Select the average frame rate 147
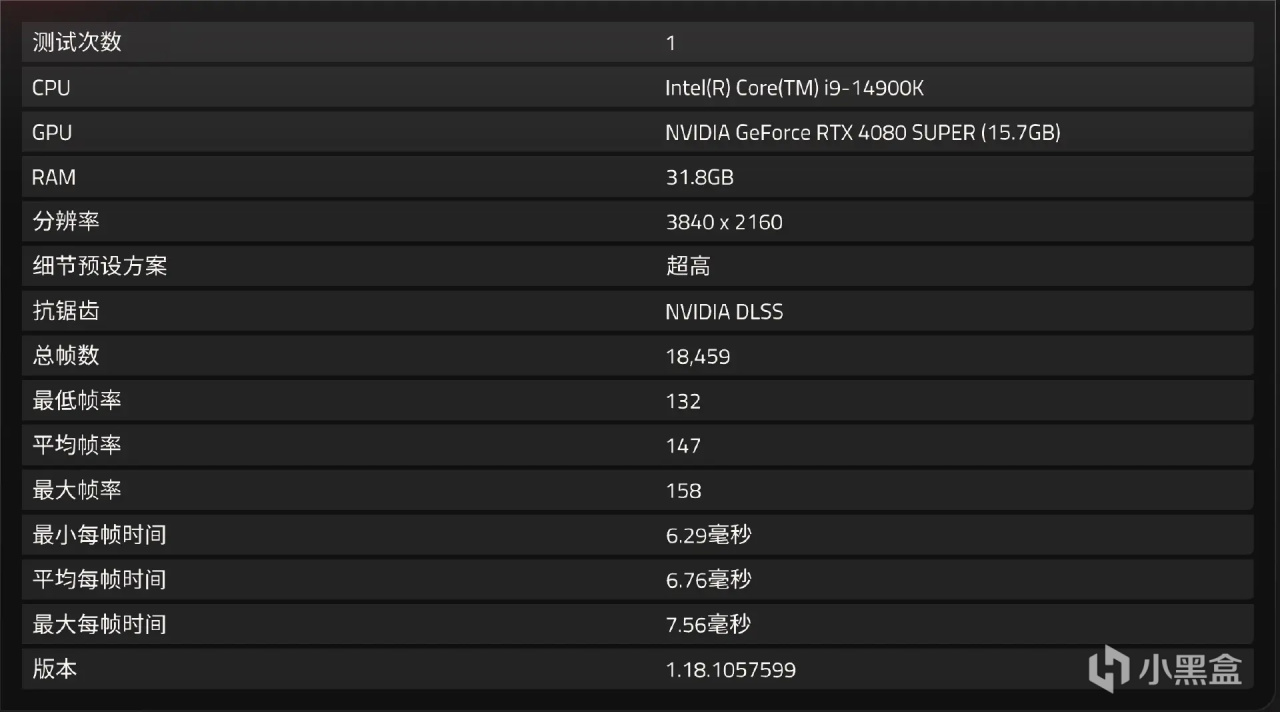Viewport: 1280px width, 712px height. tap(683, 446)
